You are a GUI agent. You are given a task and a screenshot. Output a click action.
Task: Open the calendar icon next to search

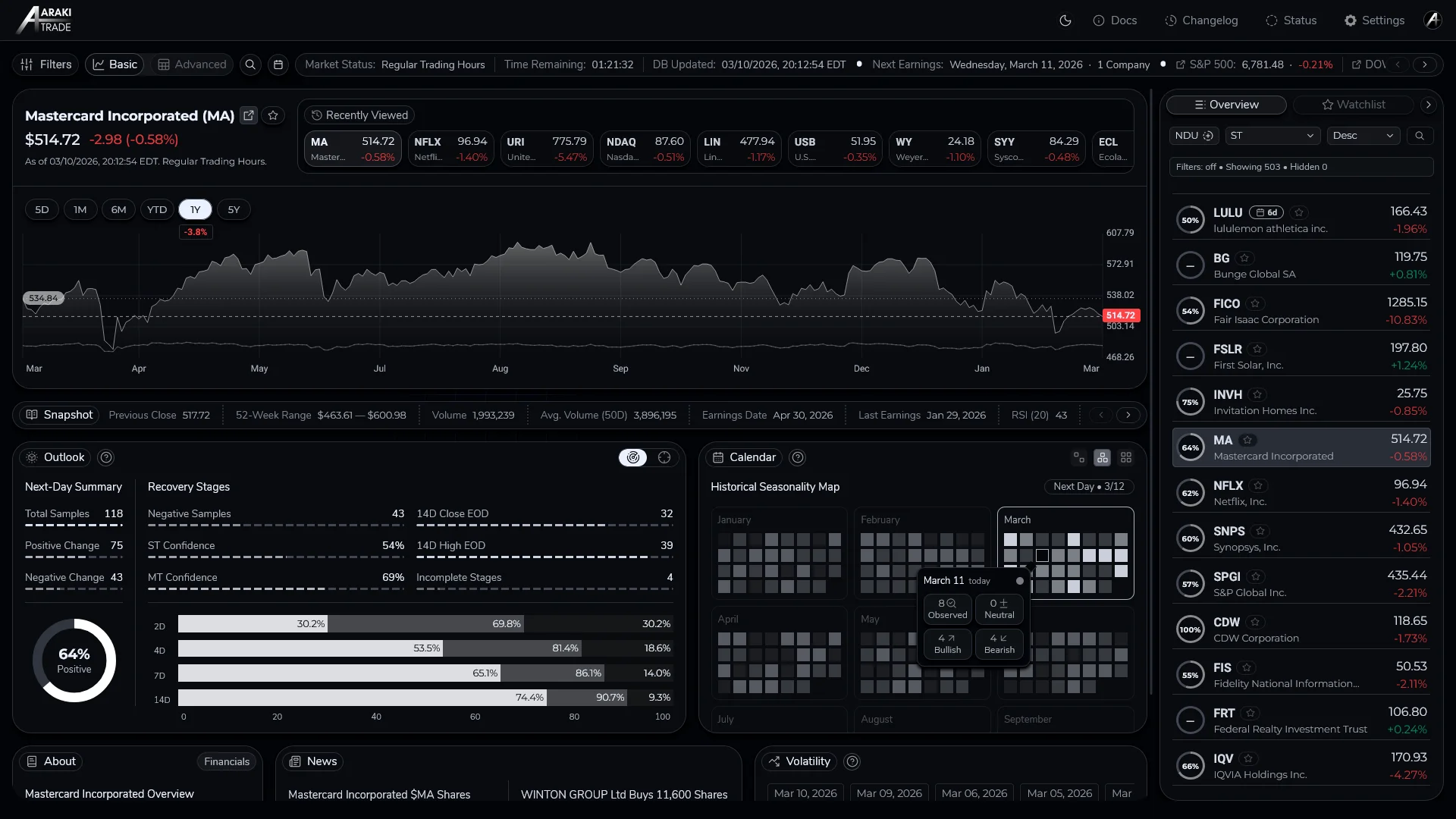click(278, 64)
